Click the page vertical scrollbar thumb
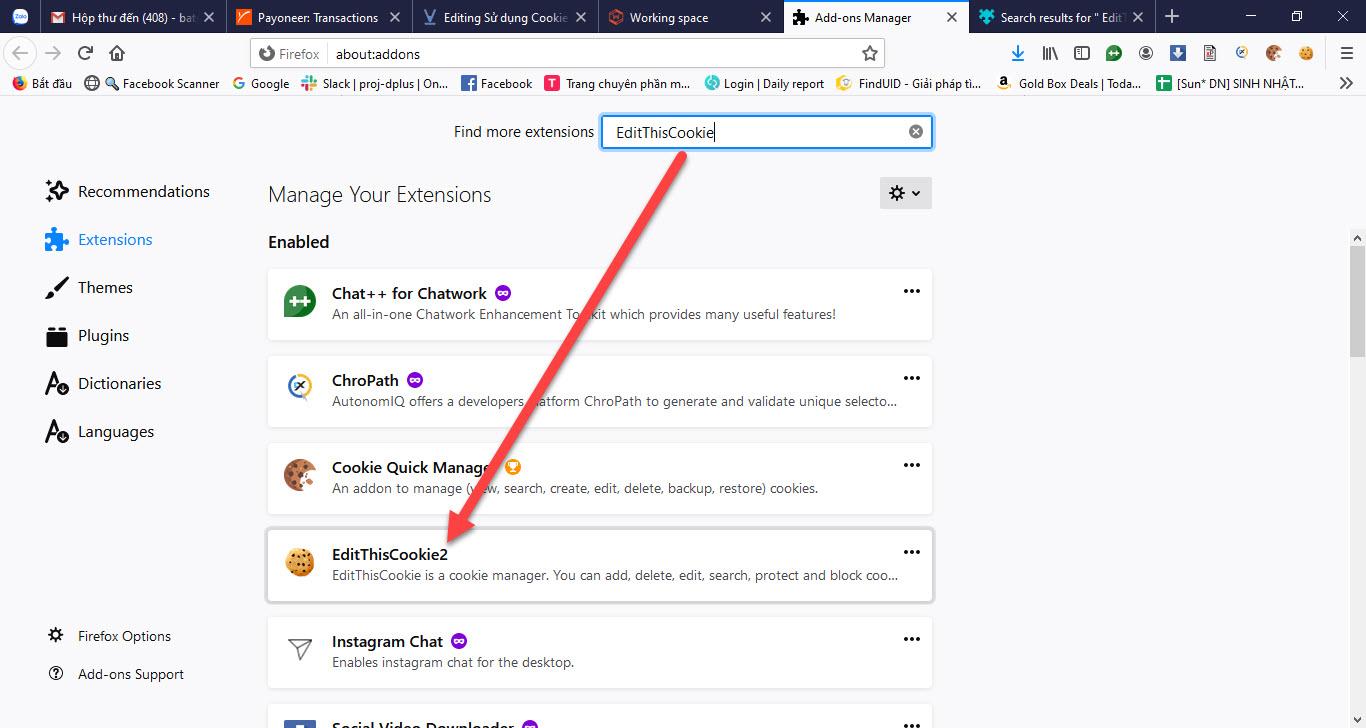 coord(1357,300)
